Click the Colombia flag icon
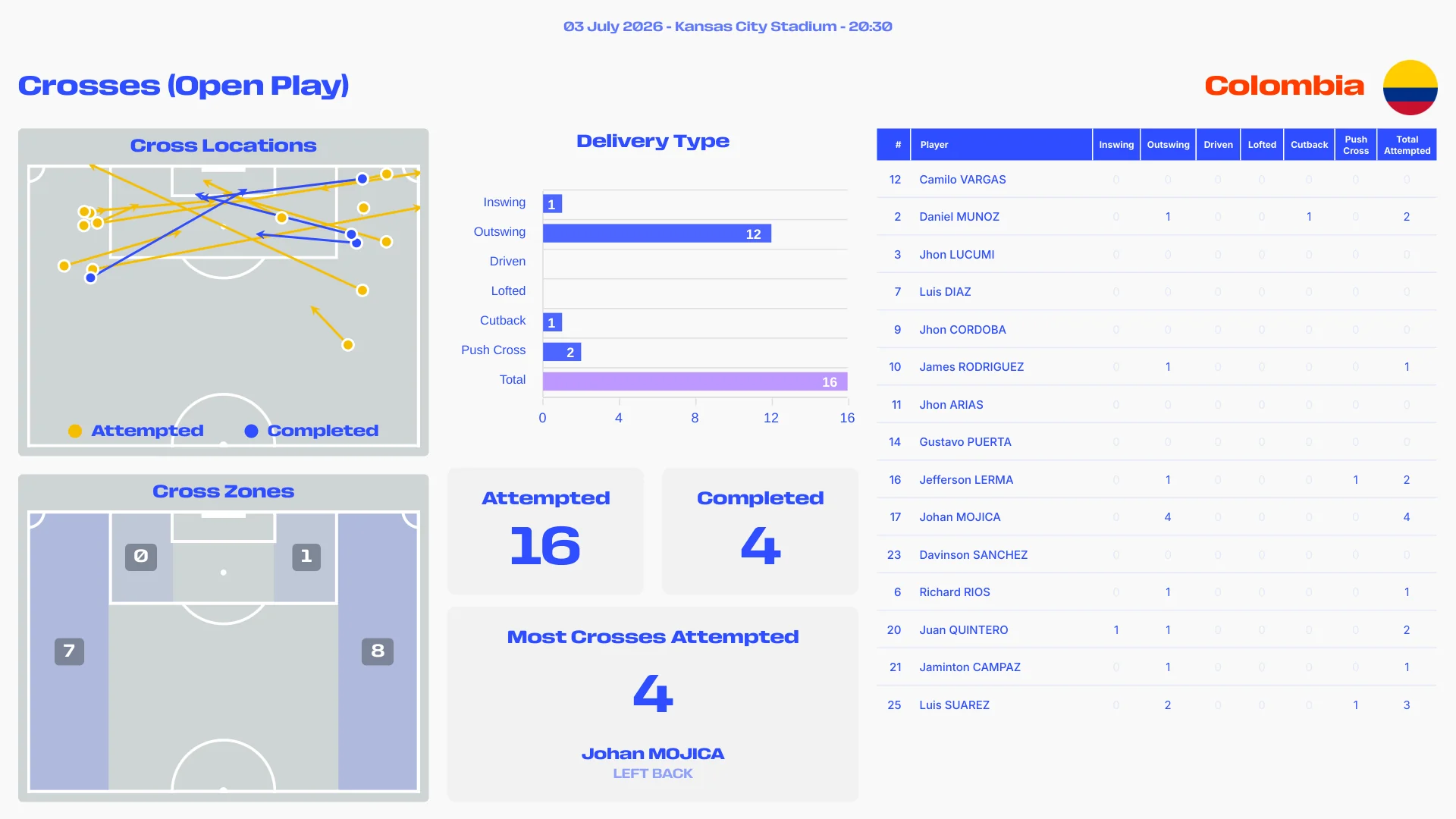The height and width of the screenshot is (819, 1456). click(x=1410, y=87)
